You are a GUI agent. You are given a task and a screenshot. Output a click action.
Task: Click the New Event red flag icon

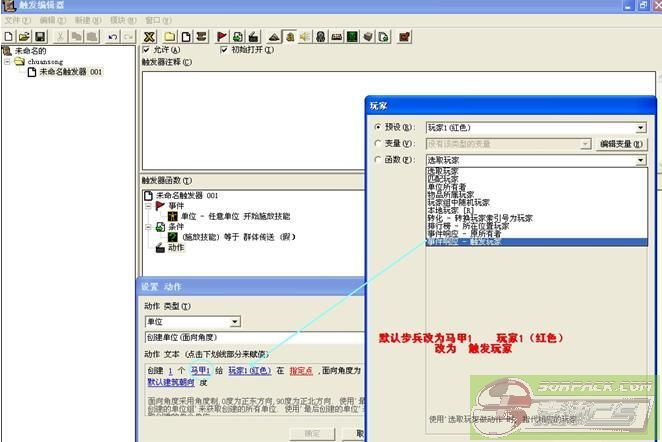[222, 36]
